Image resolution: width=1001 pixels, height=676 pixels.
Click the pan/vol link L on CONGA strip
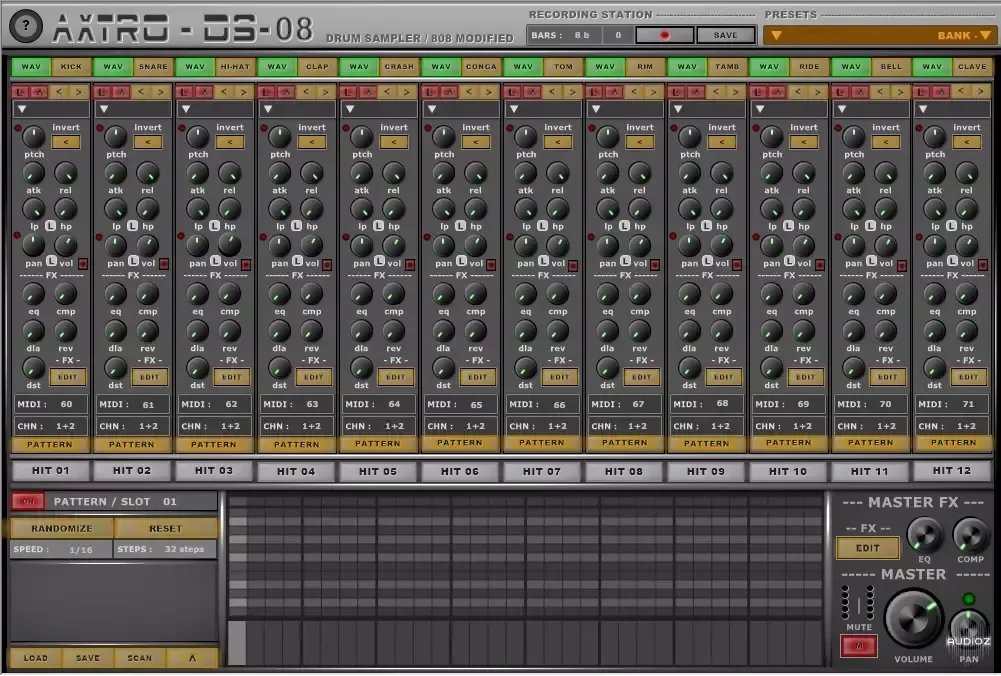click(462, 261)
